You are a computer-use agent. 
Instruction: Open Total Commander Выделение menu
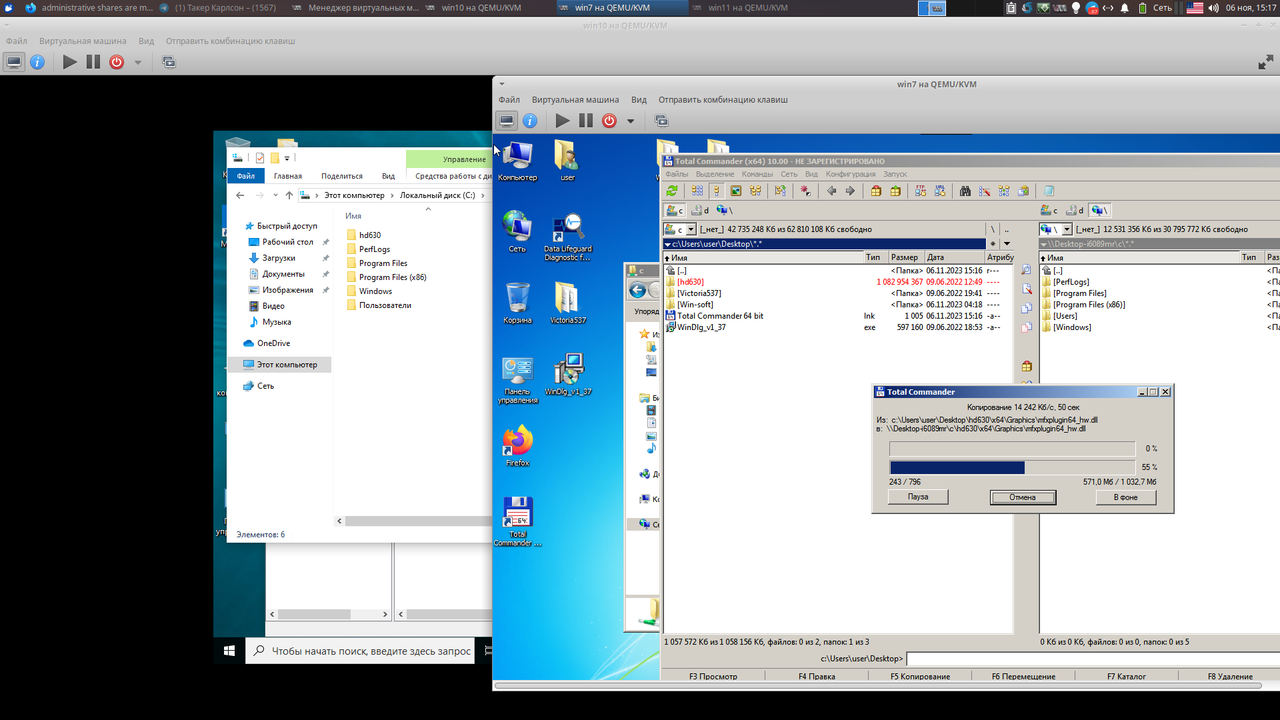[714, 174]
